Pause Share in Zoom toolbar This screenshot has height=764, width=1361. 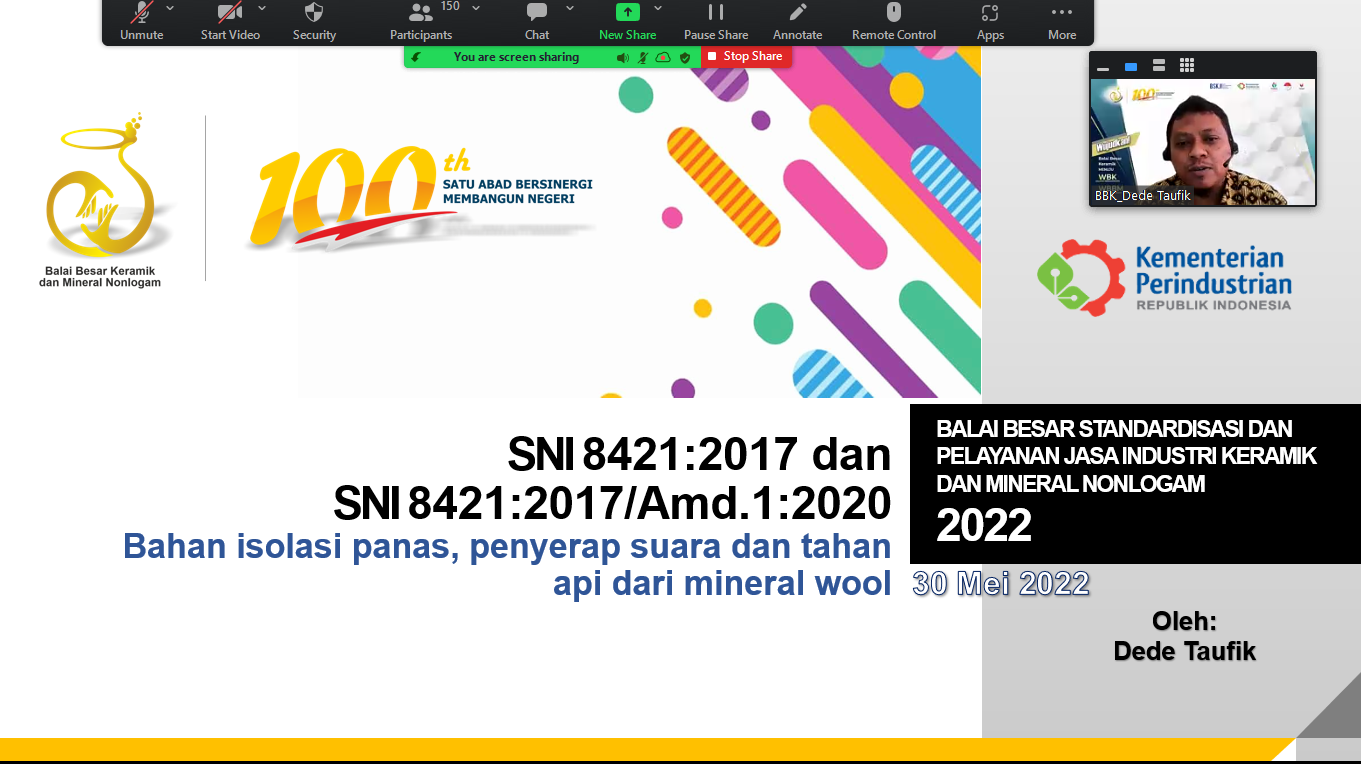(716, 22)
